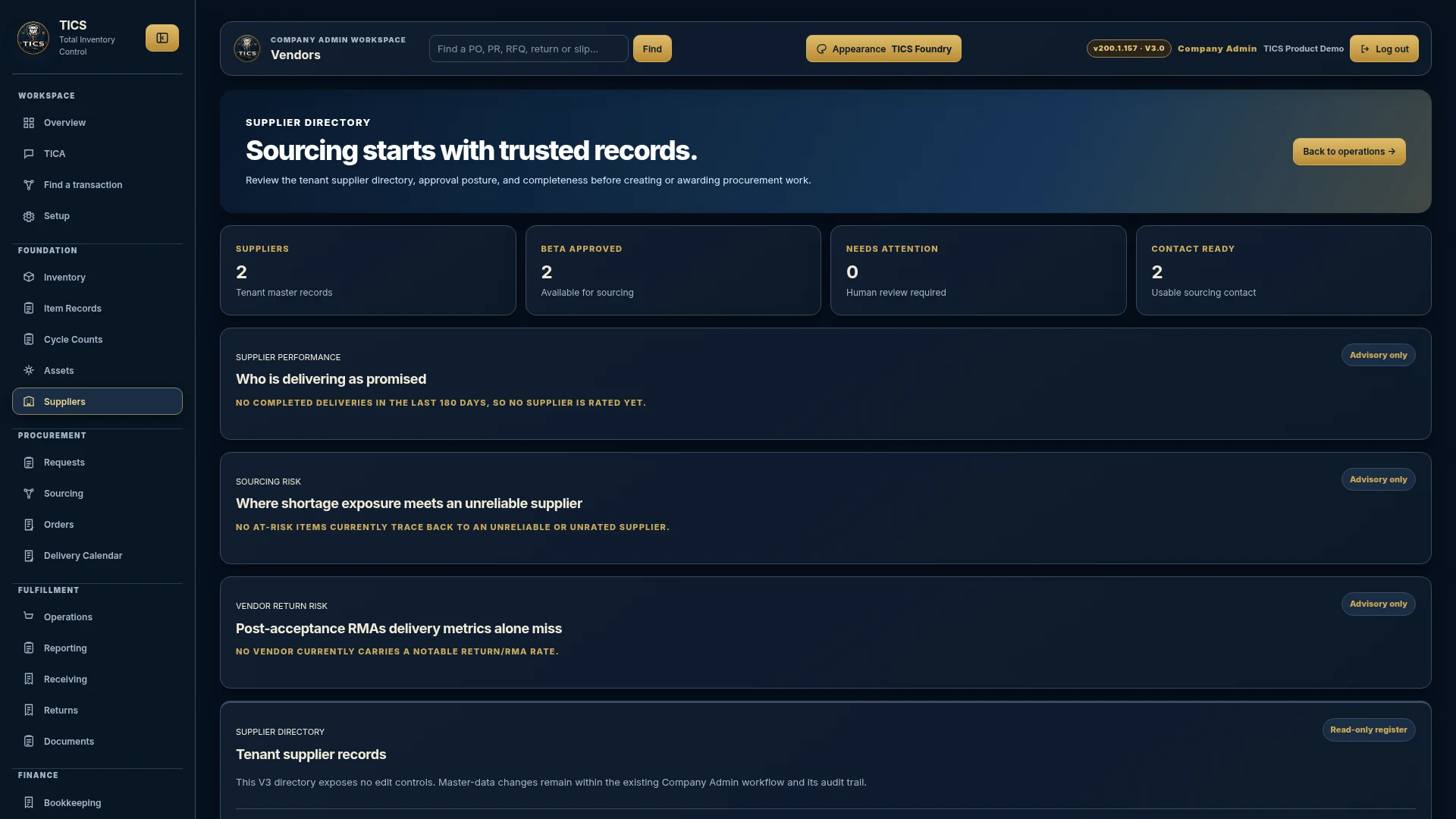Click the workspace logo beside Vendors title
Image resolution: width=1456 pixels, height=819 pixels.
[247, 49]
